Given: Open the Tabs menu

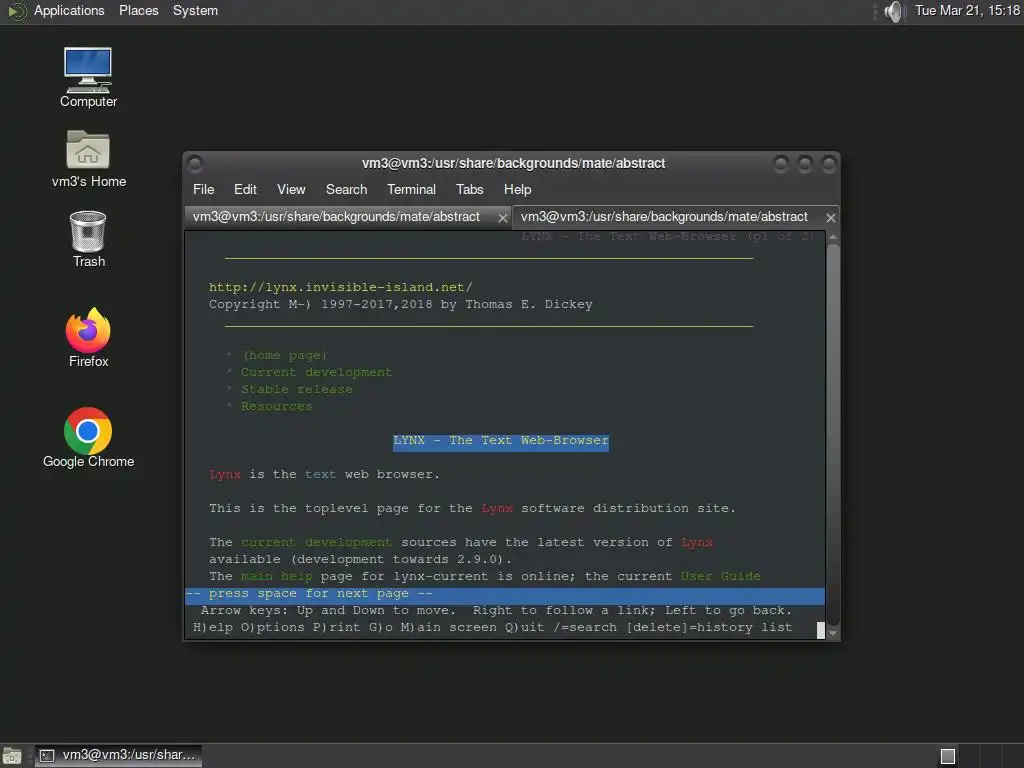Looking at the screenshot, I should tap(470, 189).
